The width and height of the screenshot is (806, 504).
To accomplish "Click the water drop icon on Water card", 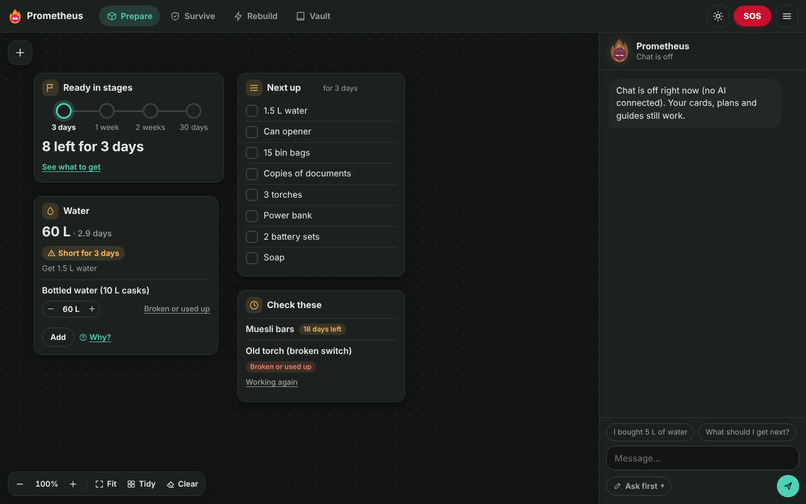I will (50, 211).
